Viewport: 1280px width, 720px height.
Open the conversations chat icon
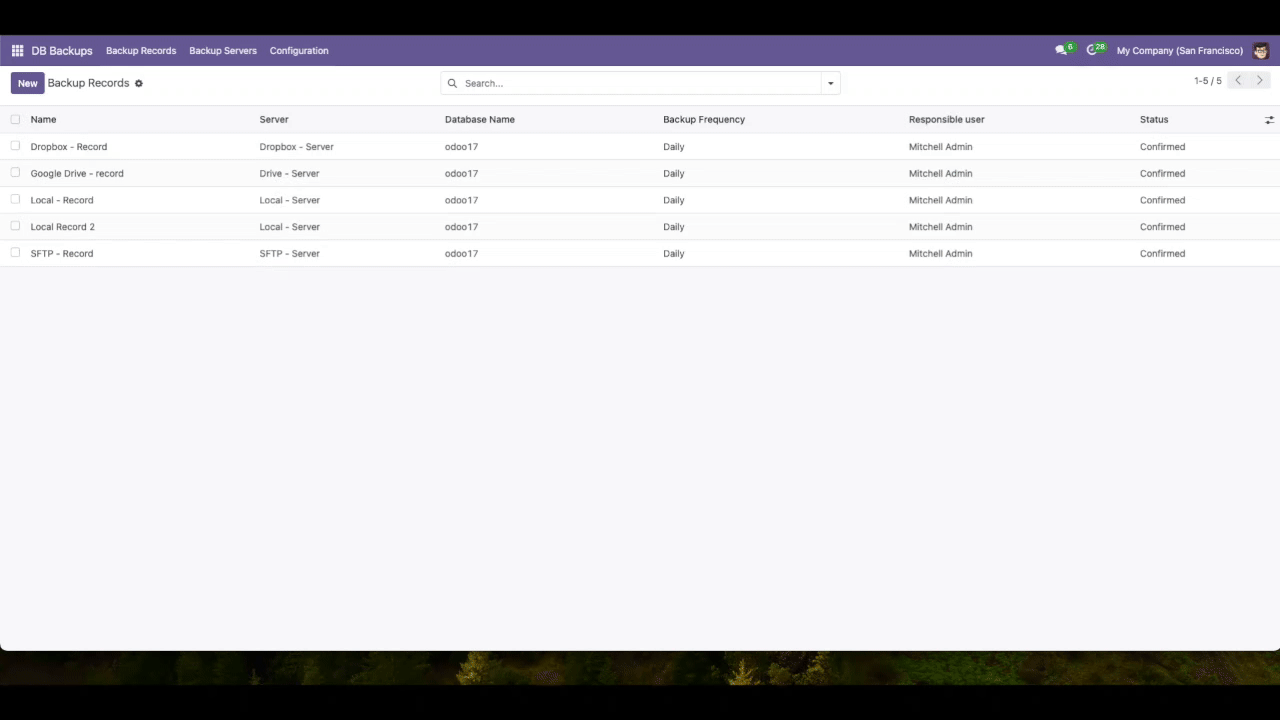(1061, 50)
